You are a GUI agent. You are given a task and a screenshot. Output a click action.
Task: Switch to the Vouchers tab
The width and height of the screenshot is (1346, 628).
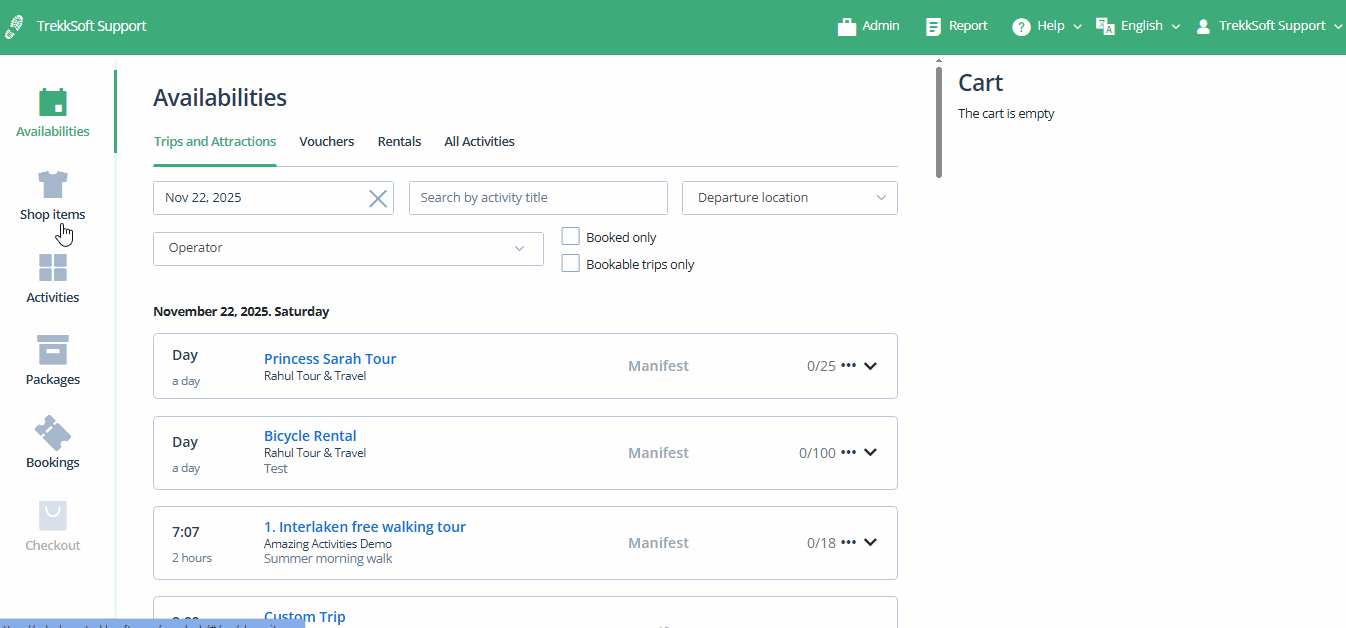click(x=326, y=141)
